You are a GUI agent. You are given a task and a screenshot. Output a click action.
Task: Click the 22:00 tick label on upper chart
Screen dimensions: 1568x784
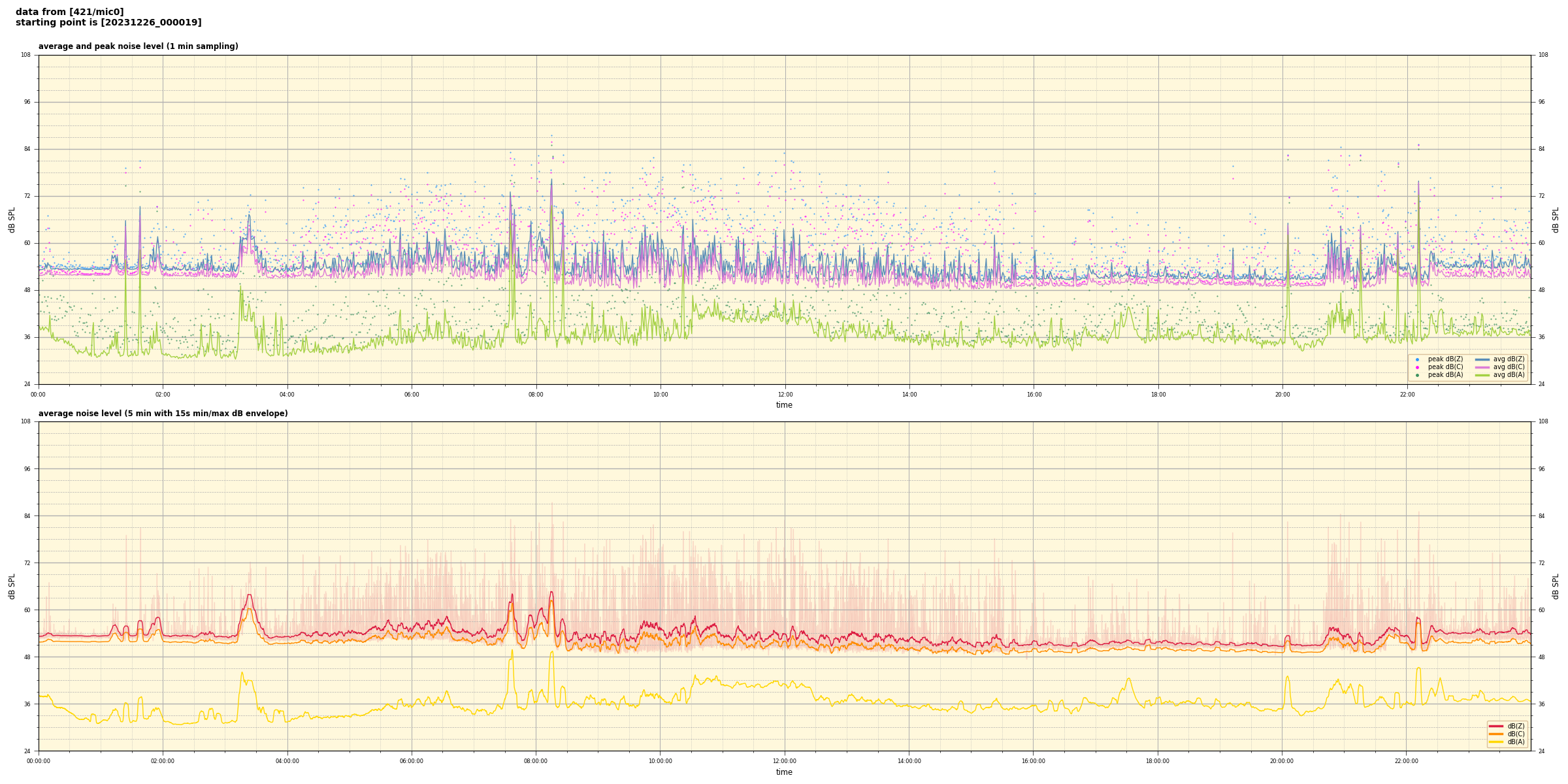point(1407,395)
